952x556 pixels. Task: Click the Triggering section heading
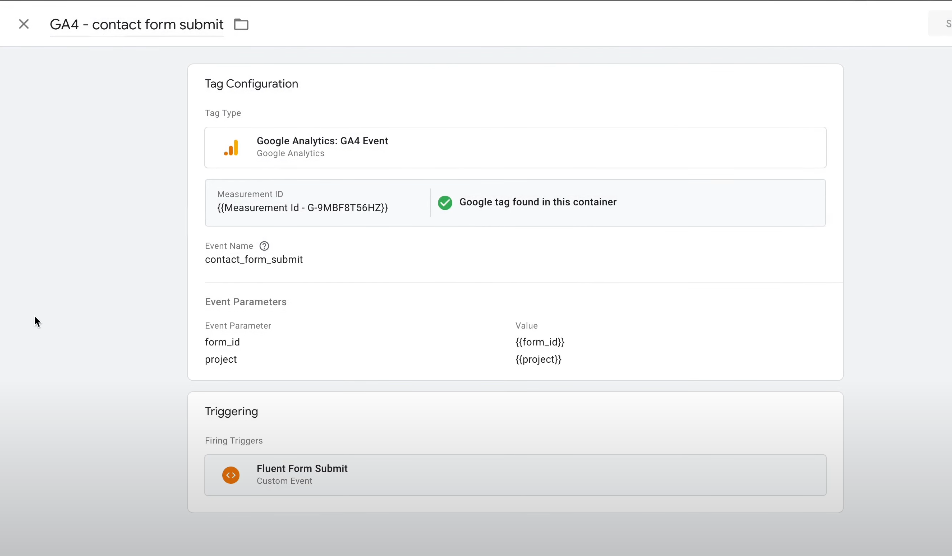(x=231, y=411)
